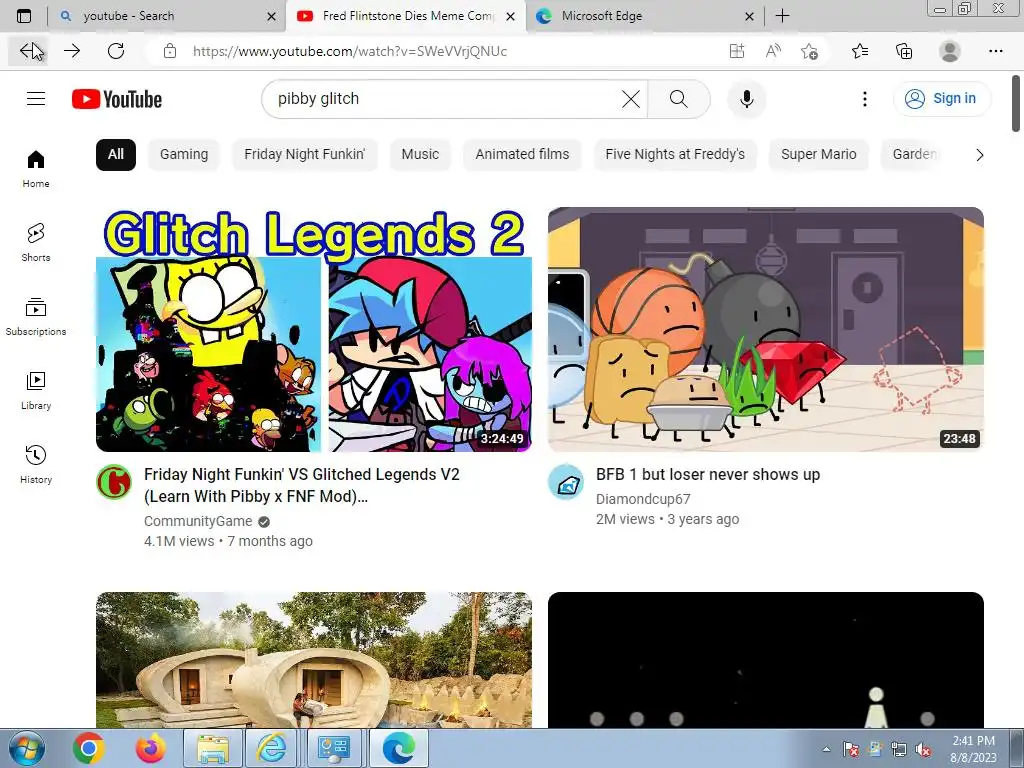1024x768 pixels.
Task: Close the Microsoft Edge tab
Action: coord(750,16)
